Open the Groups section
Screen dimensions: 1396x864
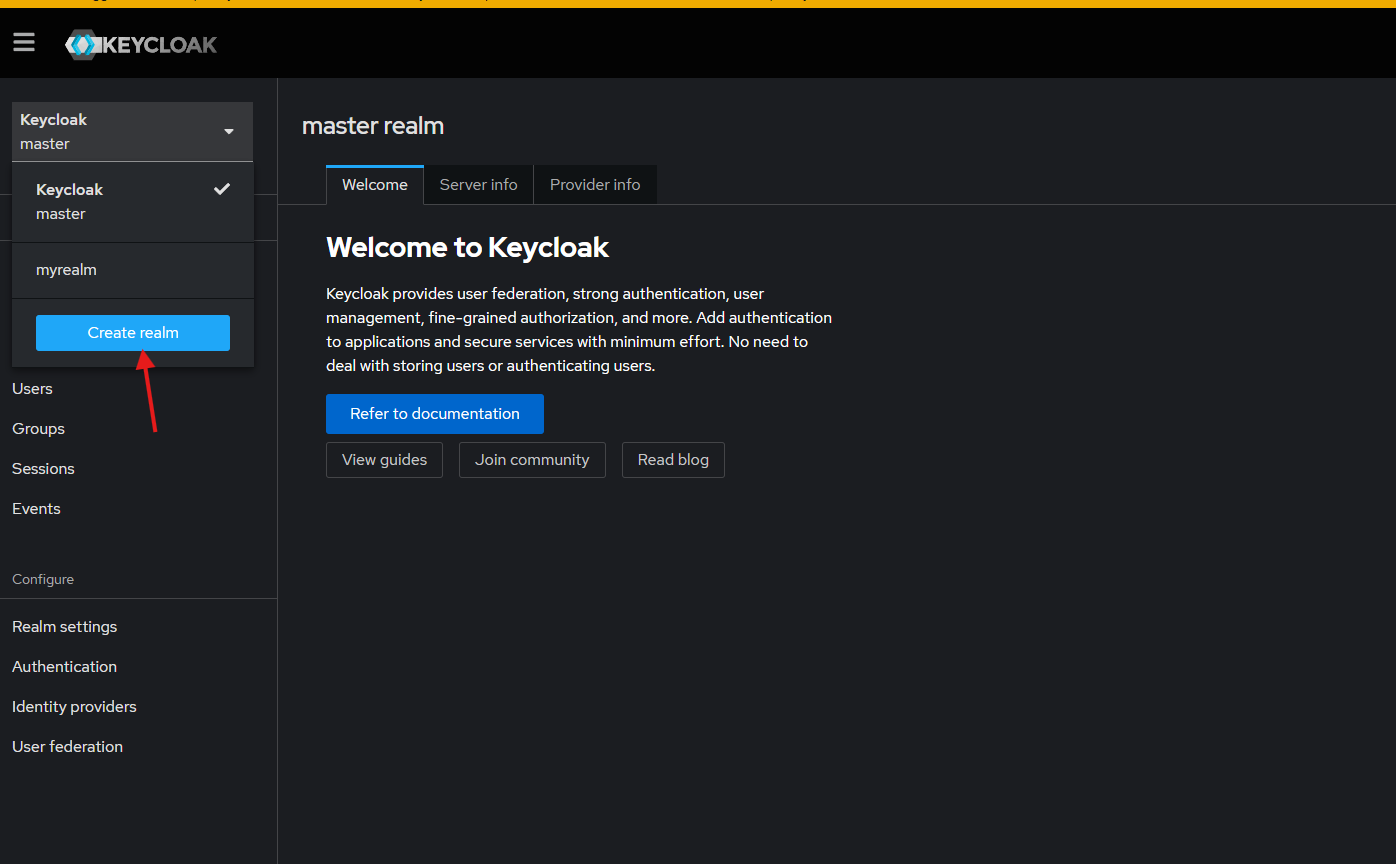coord(38,429)
